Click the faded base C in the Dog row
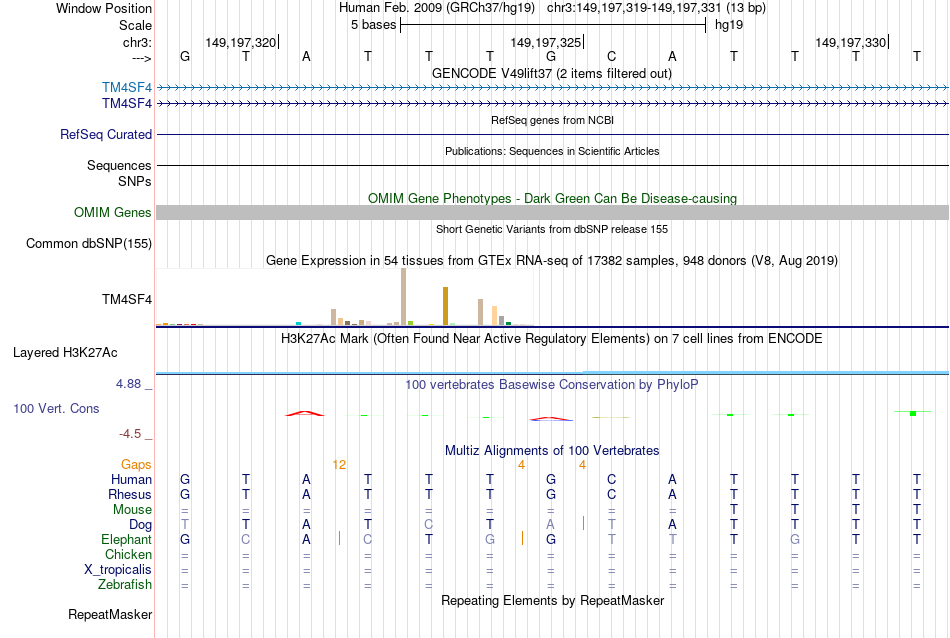The image size is (950, 638). tap(428, 525)
